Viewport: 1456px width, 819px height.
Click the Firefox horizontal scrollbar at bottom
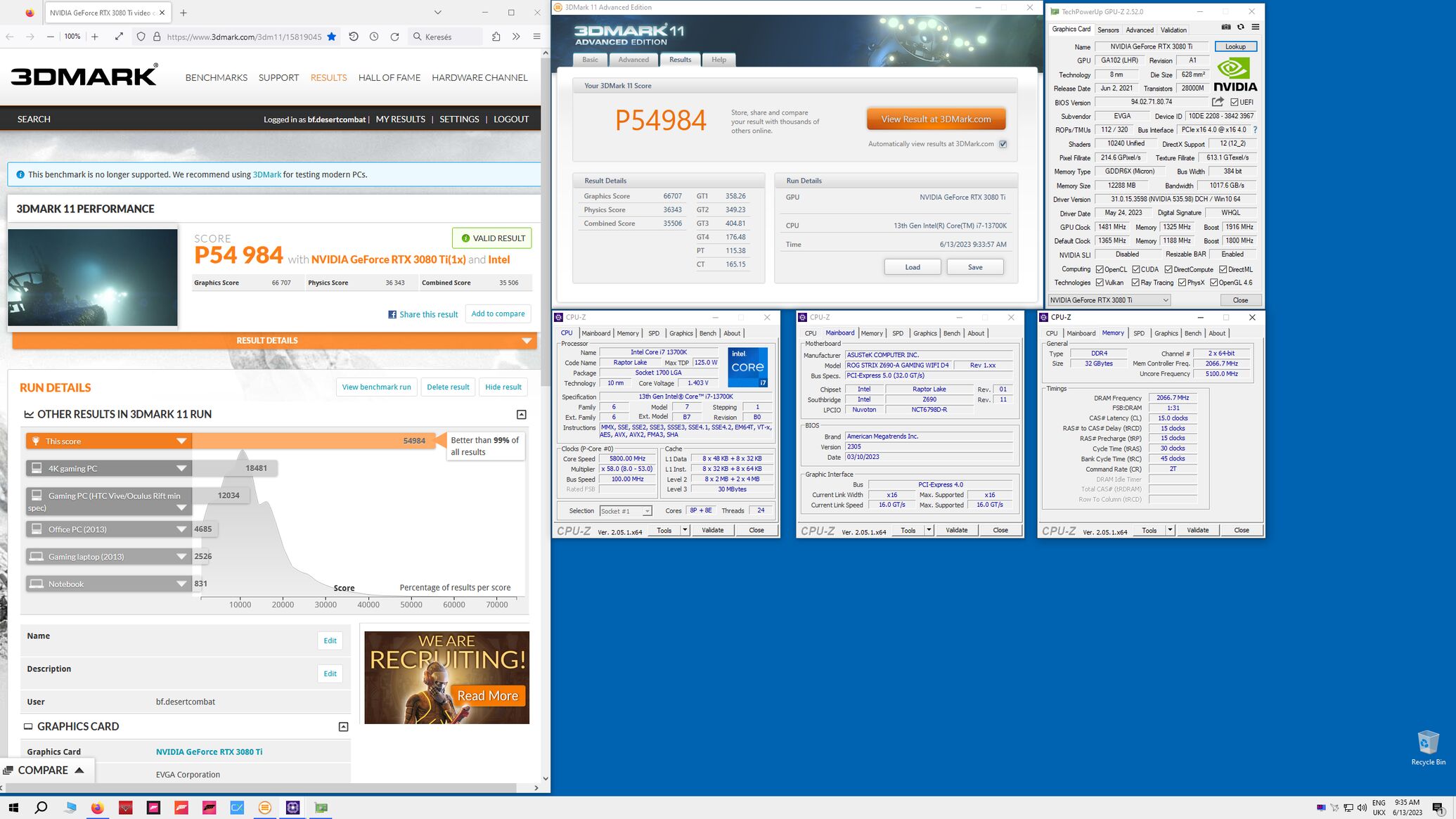[x=262, y=787]
